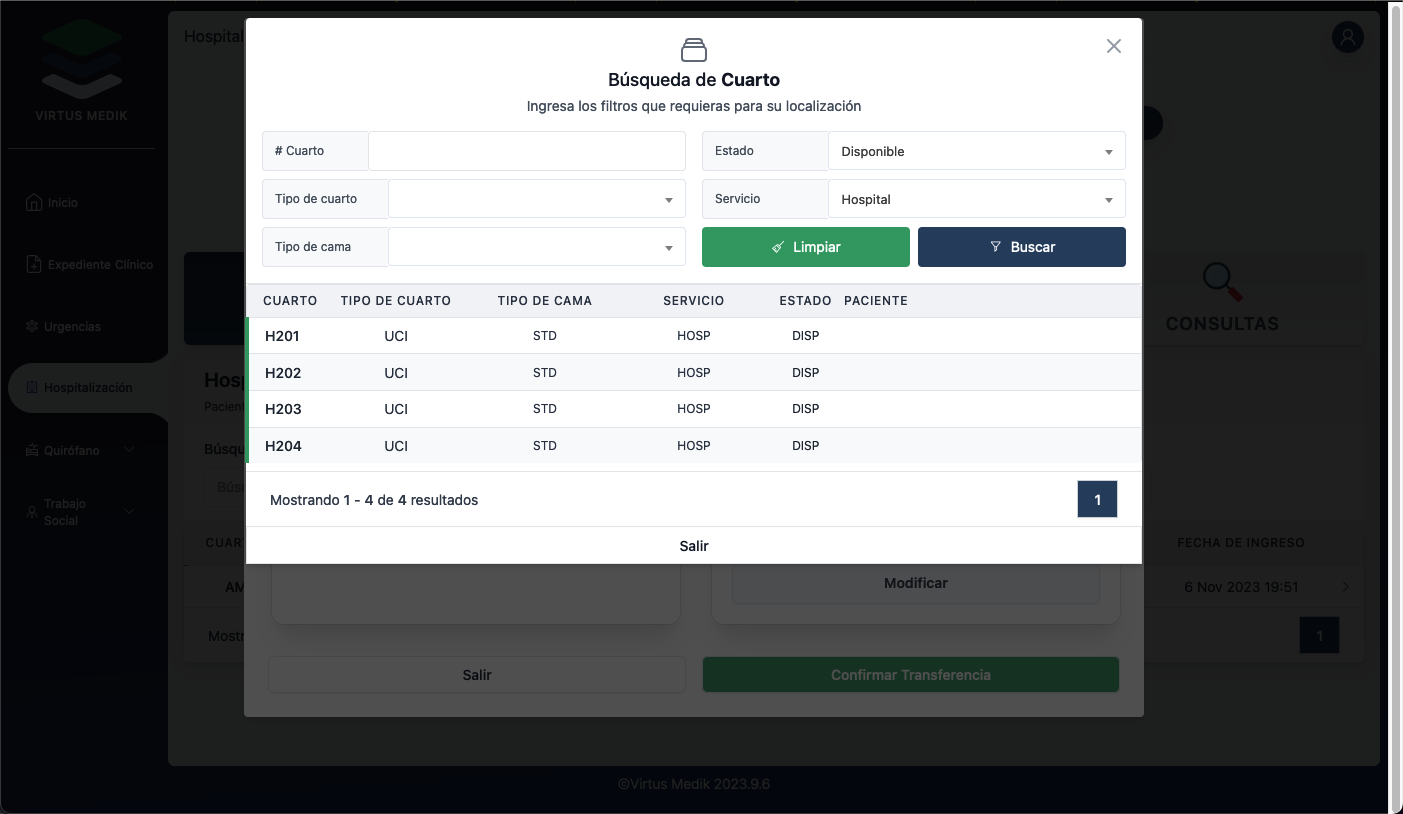Open the Tipo de cama dropdown
Screen dimensions: 1403x814
(536, 247)
